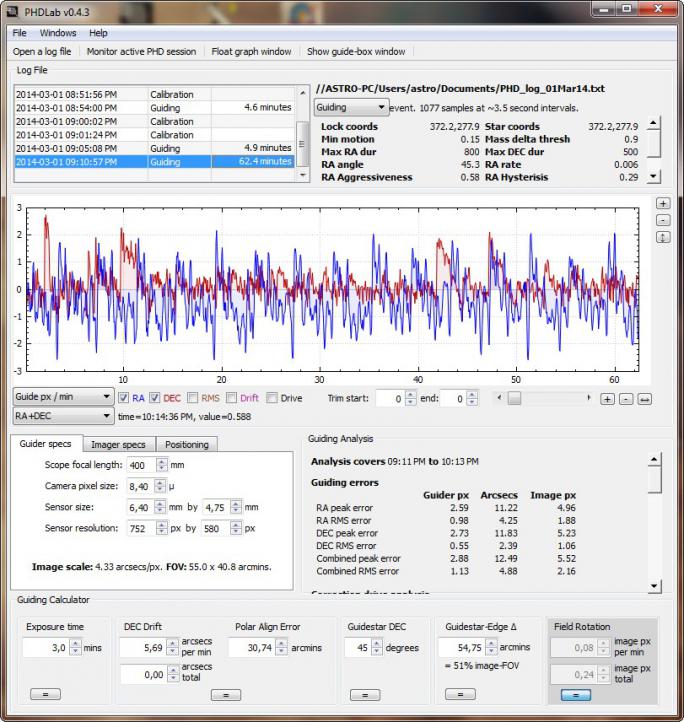
Task: Click the DEC Drift arcsecs total field
Action: 144,674
